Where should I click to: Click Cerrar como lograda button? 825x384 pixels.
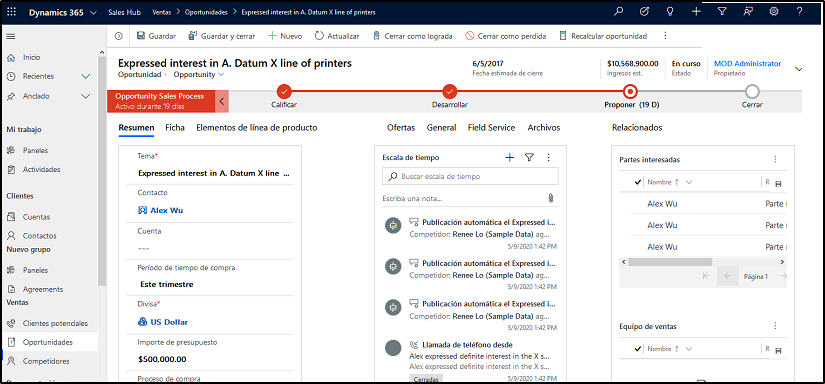(412, 36)
